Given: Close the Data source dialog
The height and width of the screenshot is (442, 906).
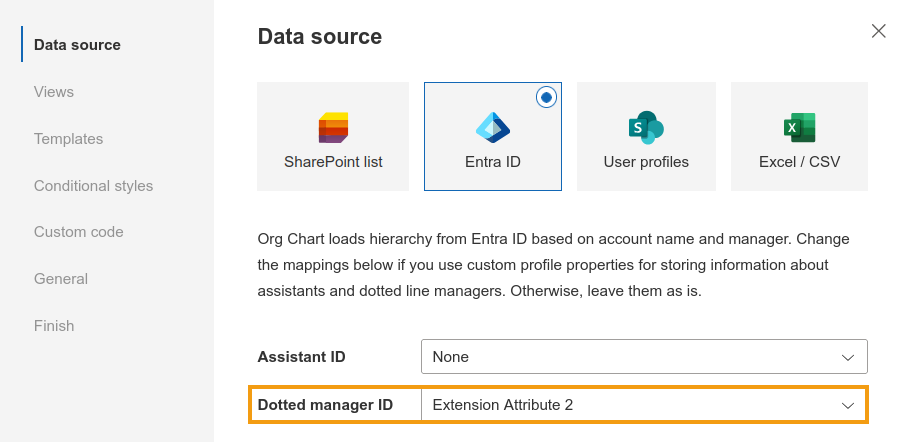Looking at the screenshot, I should (x=878, y=31).
